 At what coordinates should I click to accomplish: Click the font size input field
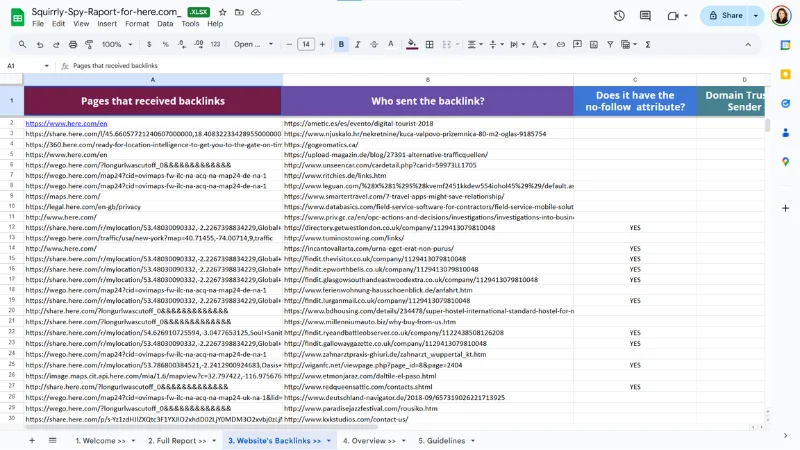(x=306, y=44)
